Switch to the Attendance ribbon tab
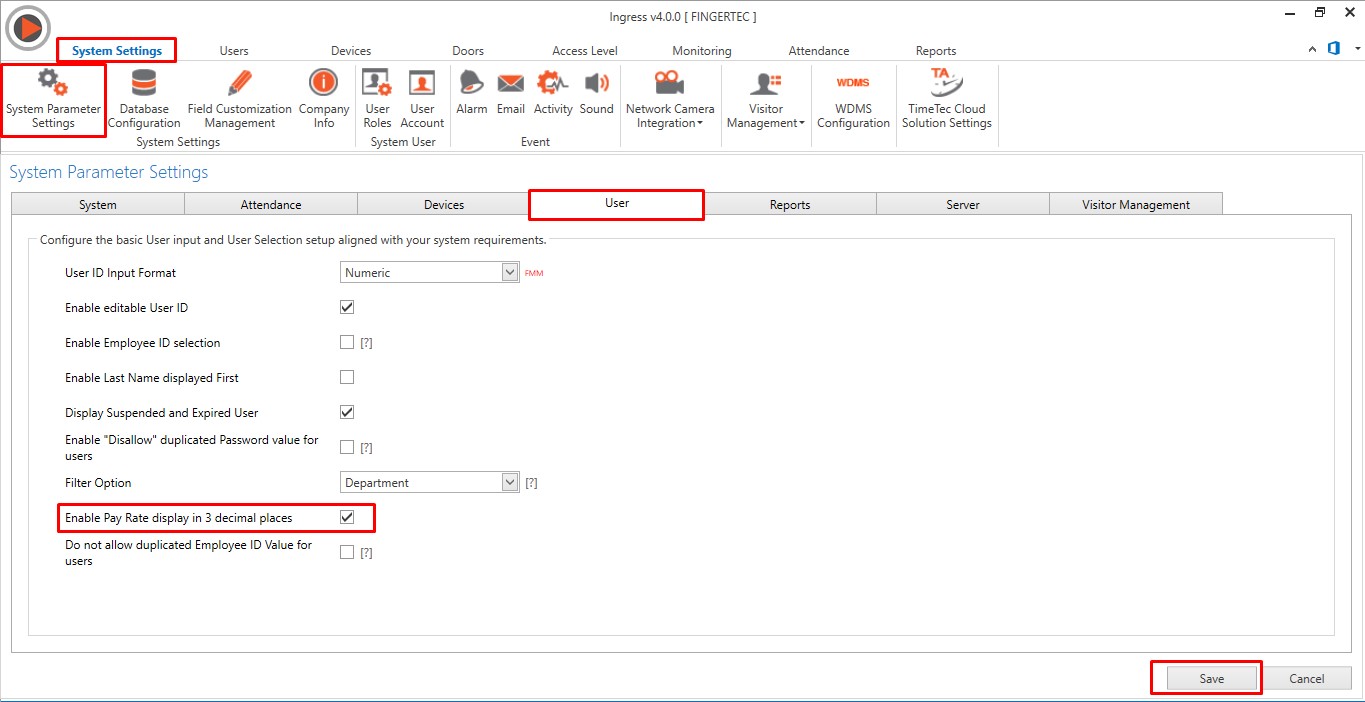Image resolution: width=1365 pixels, height=702 pixels. [x=819, y=51]
